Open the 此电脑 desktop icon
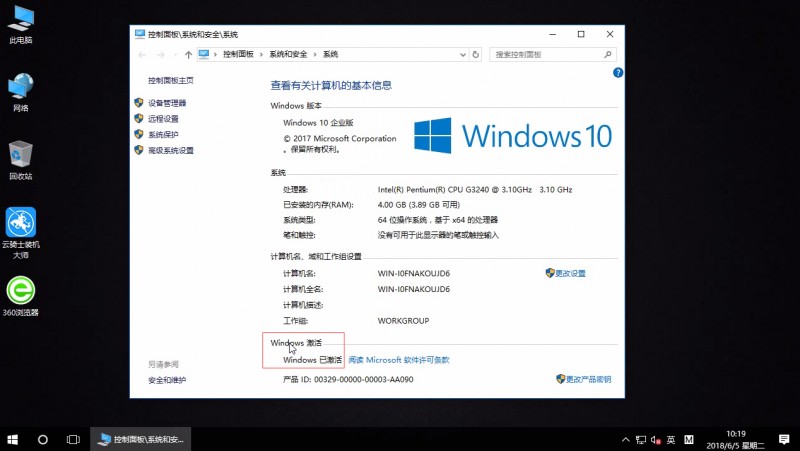This screenshot has height=451, width=800. click(21, 26)
